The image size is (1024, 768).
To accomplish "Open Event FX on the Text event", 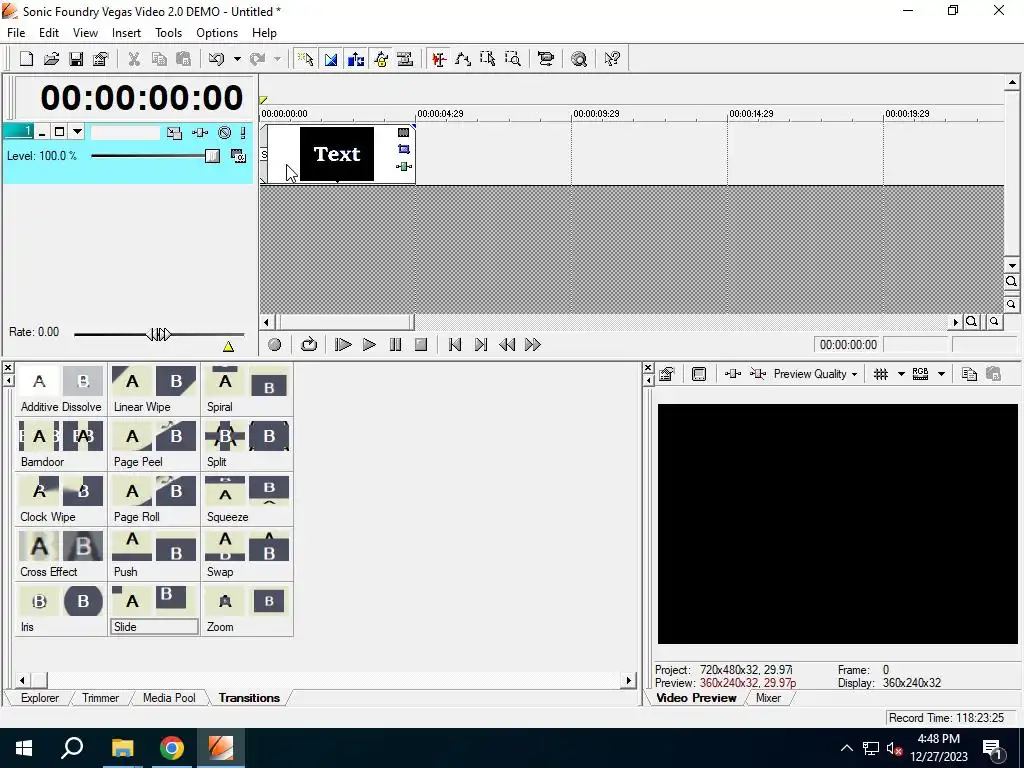I will (x=404, y=167).
